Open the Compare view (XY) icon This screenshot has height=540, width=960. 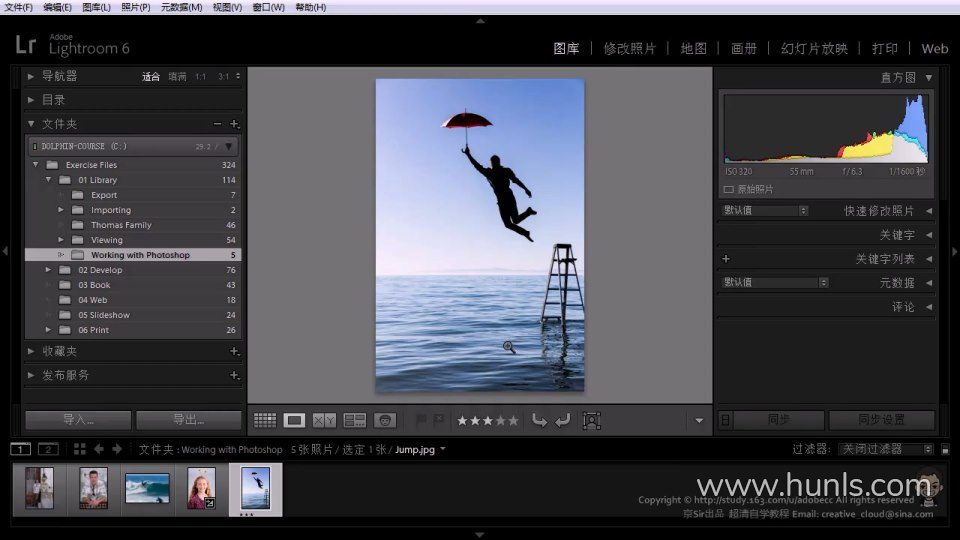(x=324, y=421)
